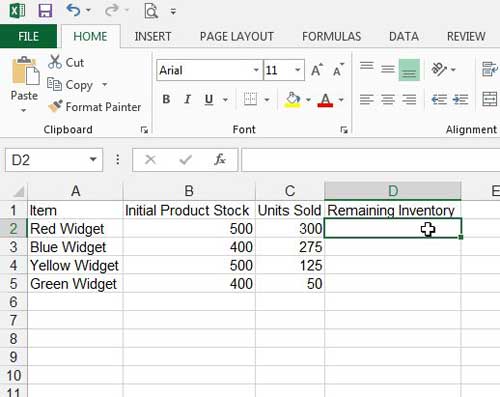Open underline style dropdown arrow
The height and width of the screenshot is (397, 500).
coord(225,100)
